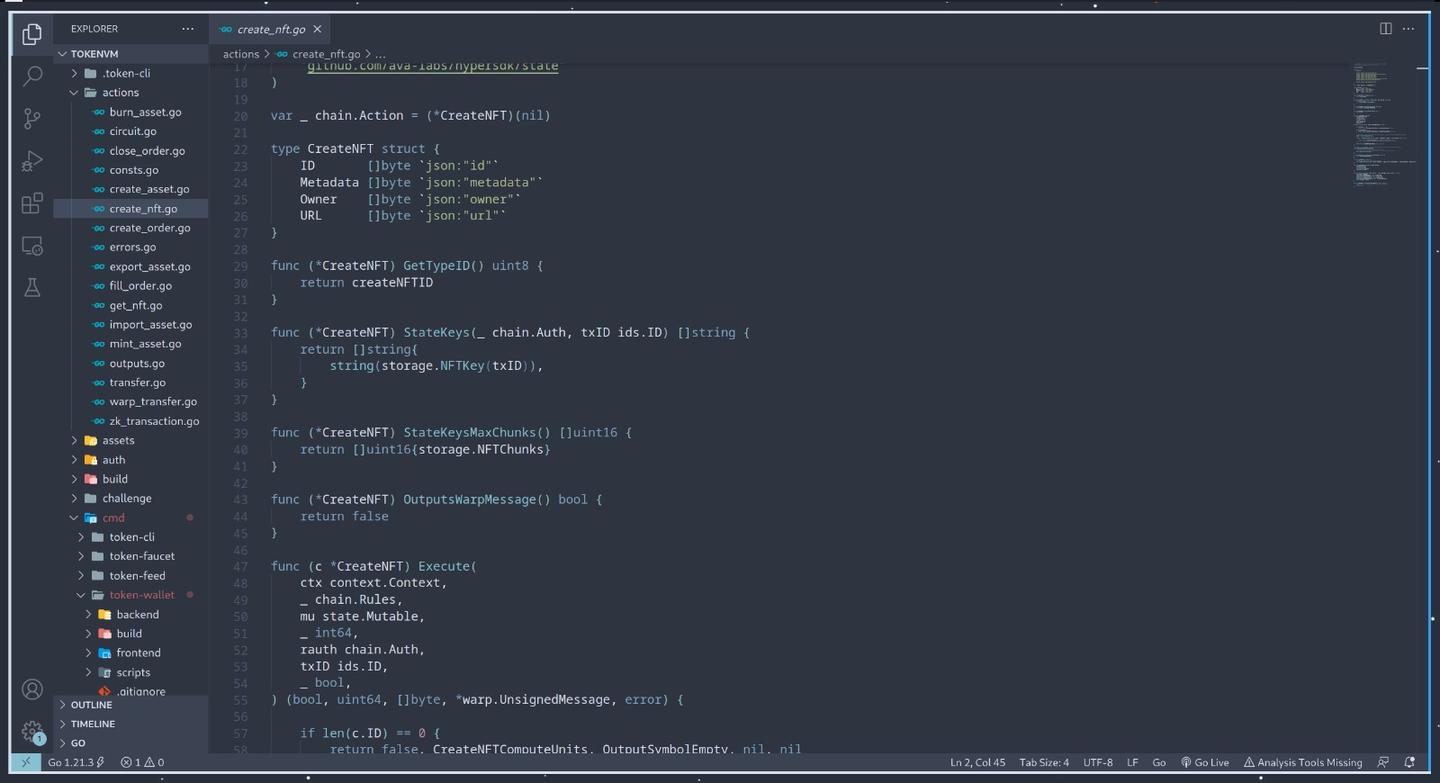Open warp_transfer.go file
This screenshot has height=783, width=1440.
pyautogui.click(x=131, y=402)
